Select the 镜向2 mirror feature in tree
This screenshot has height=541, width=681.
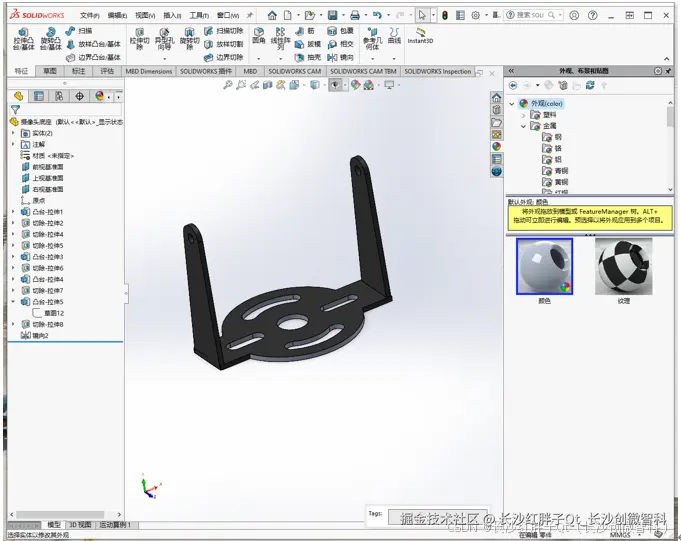click(35, 336)
